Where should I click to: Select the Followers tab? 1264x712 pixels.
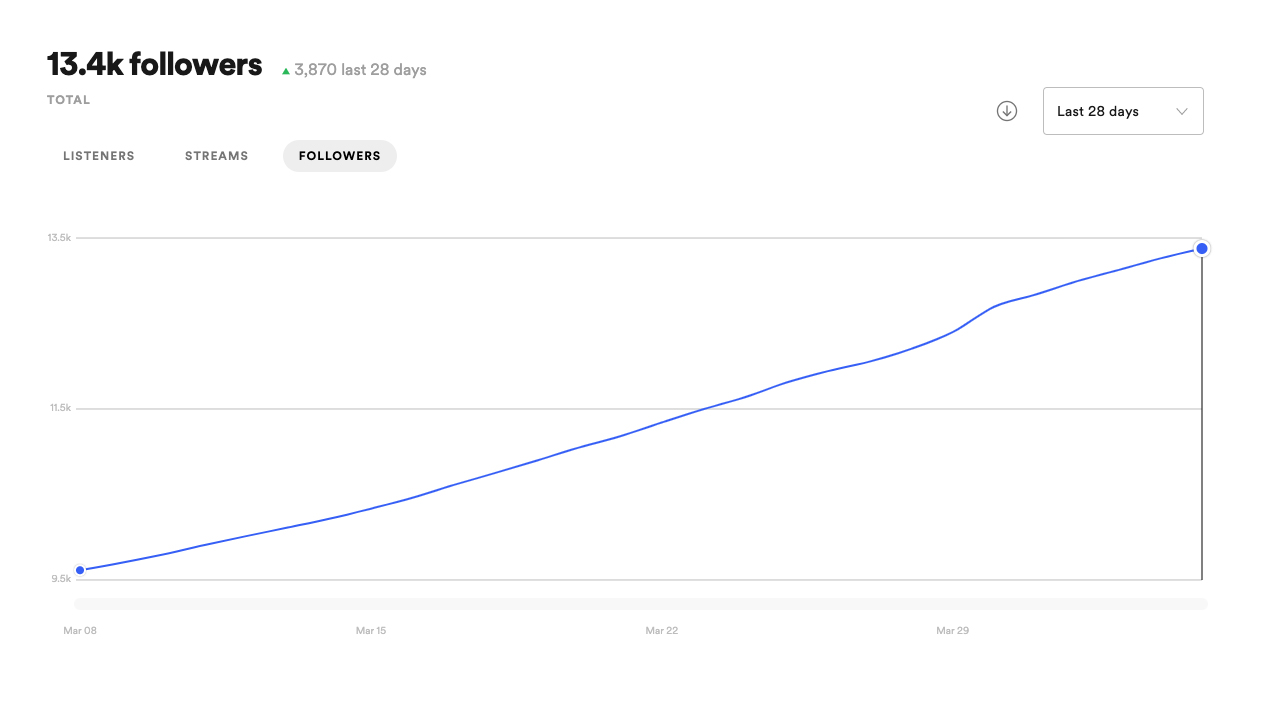340,156
